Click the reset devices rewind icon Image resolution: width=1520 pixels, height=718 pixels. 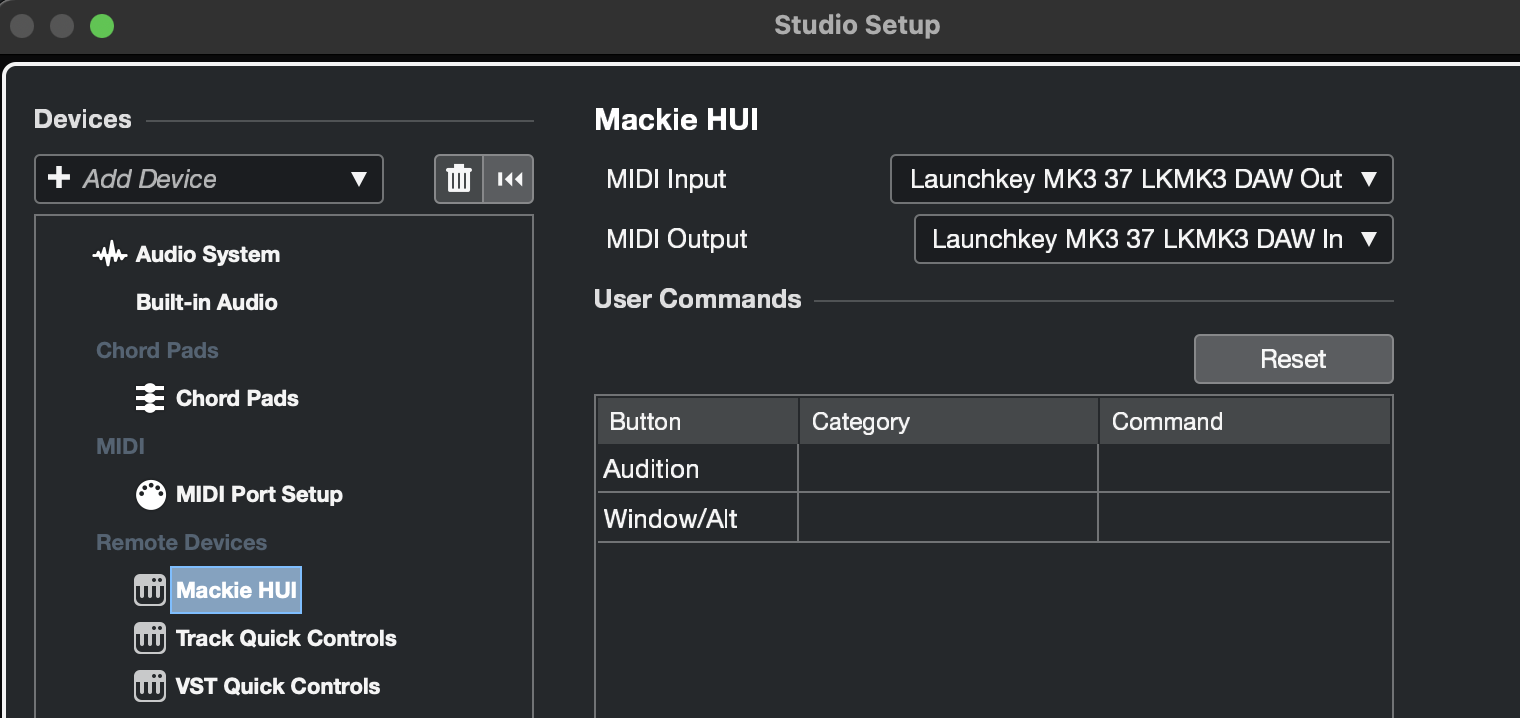coord(509,179)
